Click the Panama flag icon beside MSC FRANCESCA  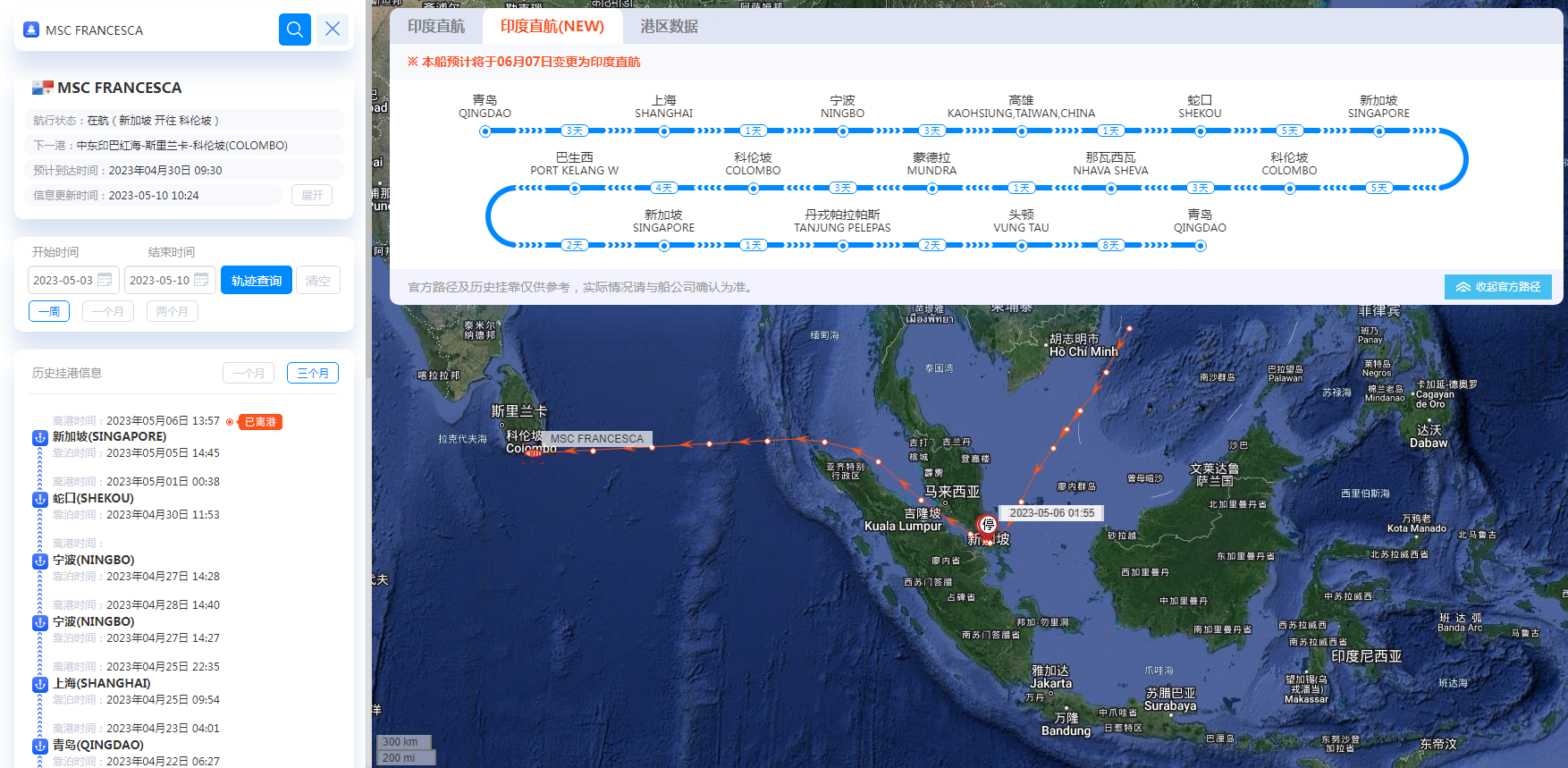tap(42, 88)
